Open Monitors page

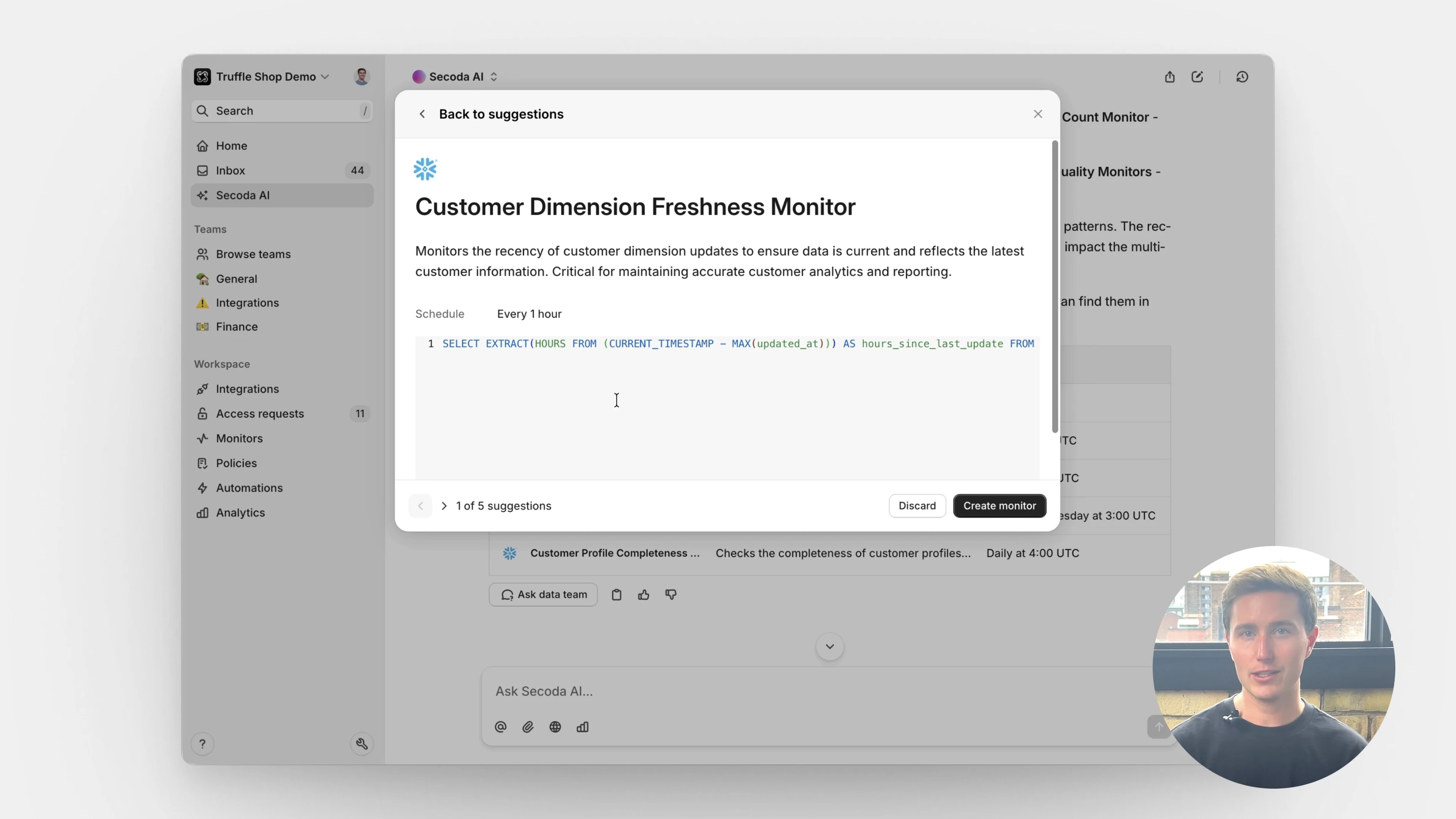pos(282,438)
